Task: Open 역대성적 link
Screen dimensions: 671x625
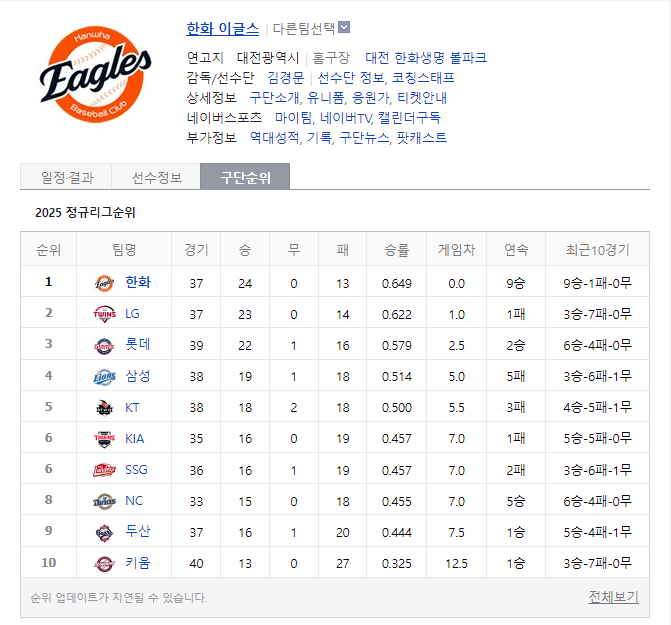Action: (x=274, y=137)
